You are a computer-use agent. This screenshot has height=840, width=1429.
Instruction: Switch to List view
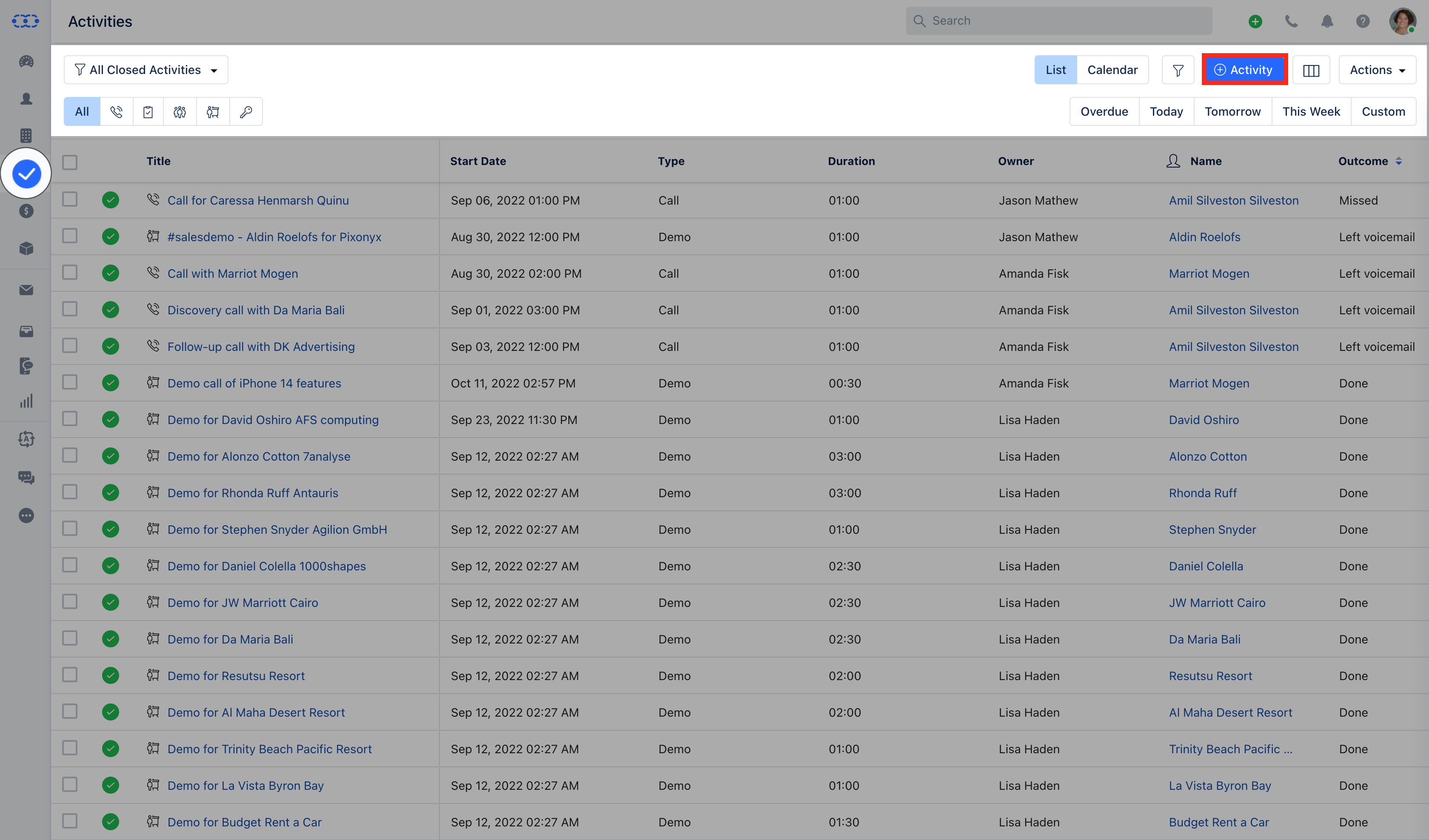pos(1055,70)
